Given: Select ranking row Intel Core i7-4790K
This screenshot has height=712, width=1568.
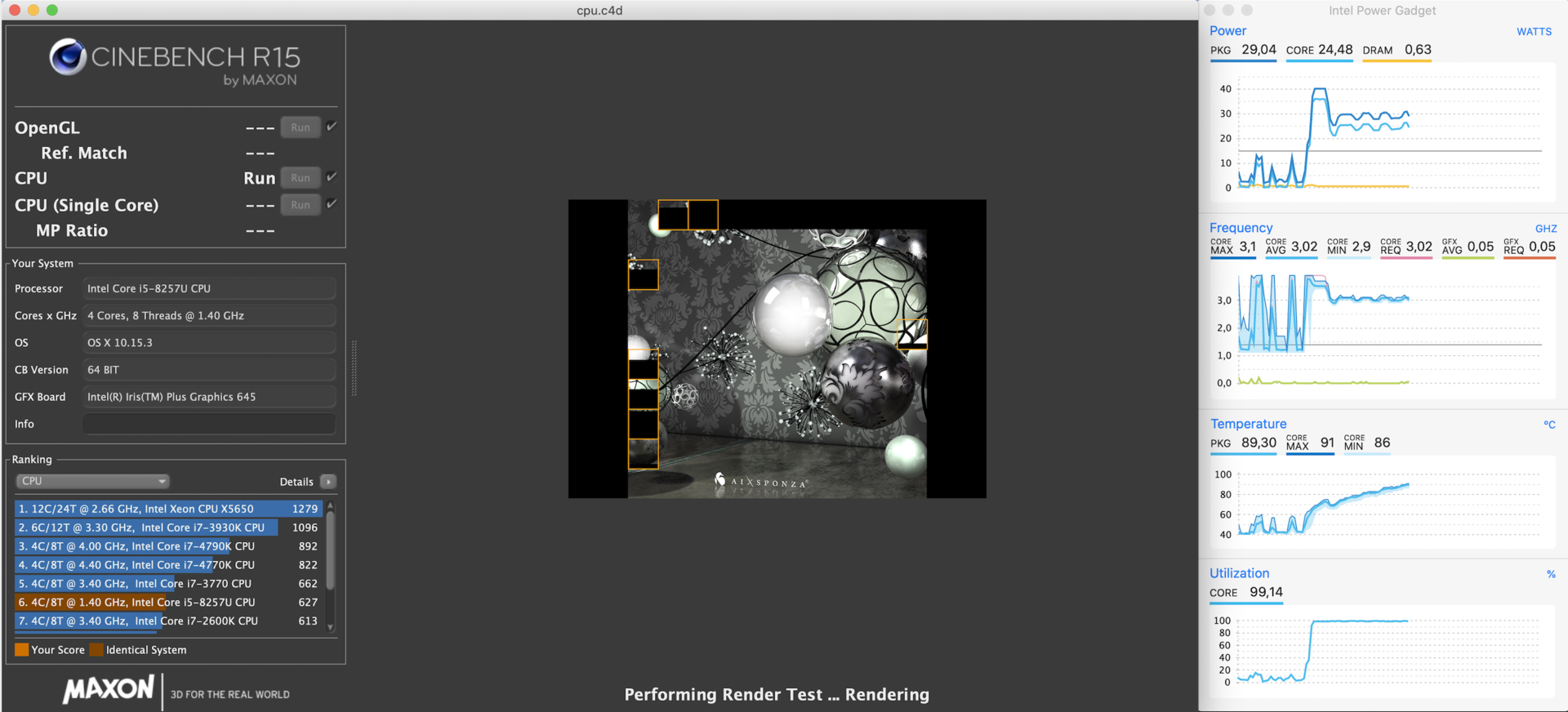Looking at the screenshot, I should click(168, 546).
